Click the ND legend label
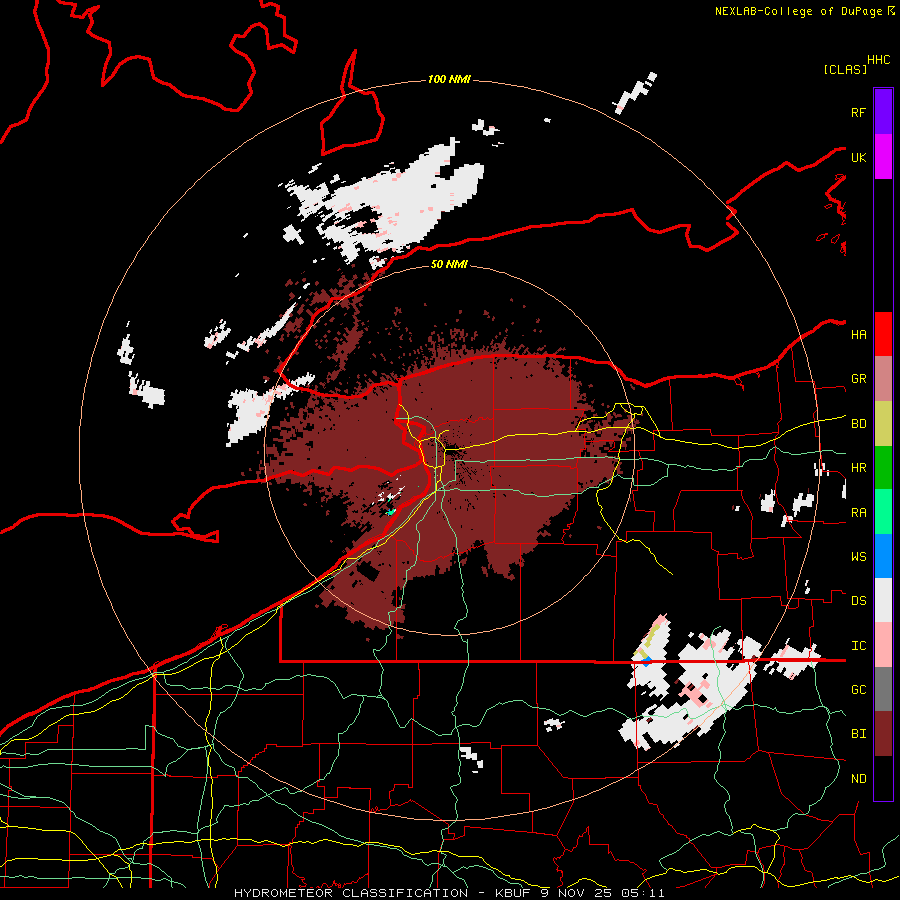This screenshot has width=900, height=900. pos(858,779)
